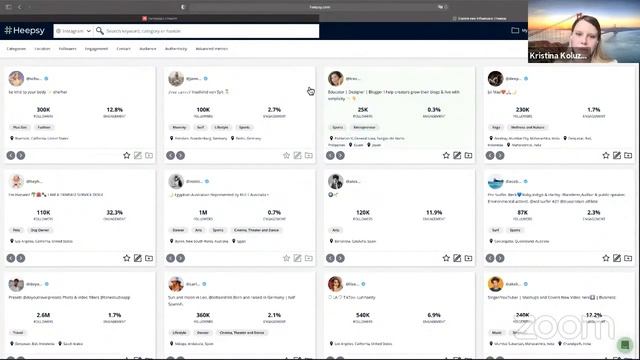Click Kristina's Zoom video thumbnail
640x360 pixels.
(x=584, y=31)
